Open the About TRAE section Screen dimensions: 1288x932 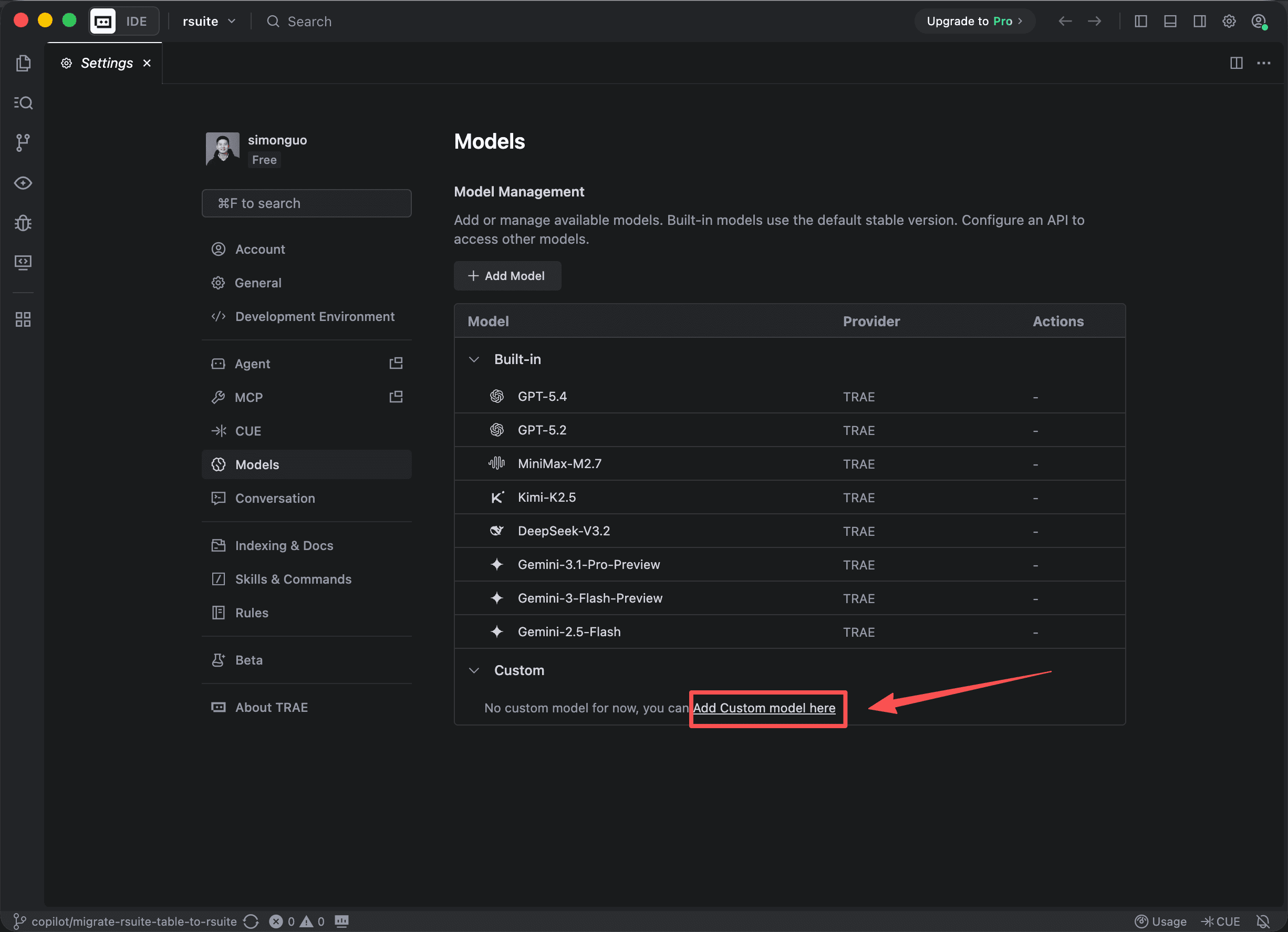(x=307, y=708)
